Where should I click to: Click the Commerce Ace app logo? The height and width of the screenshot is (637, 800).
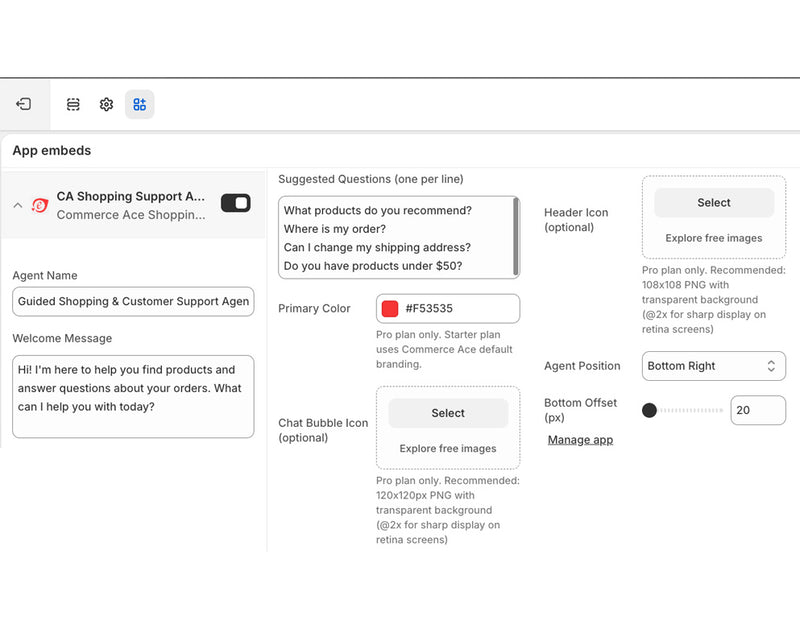[40, 205]
